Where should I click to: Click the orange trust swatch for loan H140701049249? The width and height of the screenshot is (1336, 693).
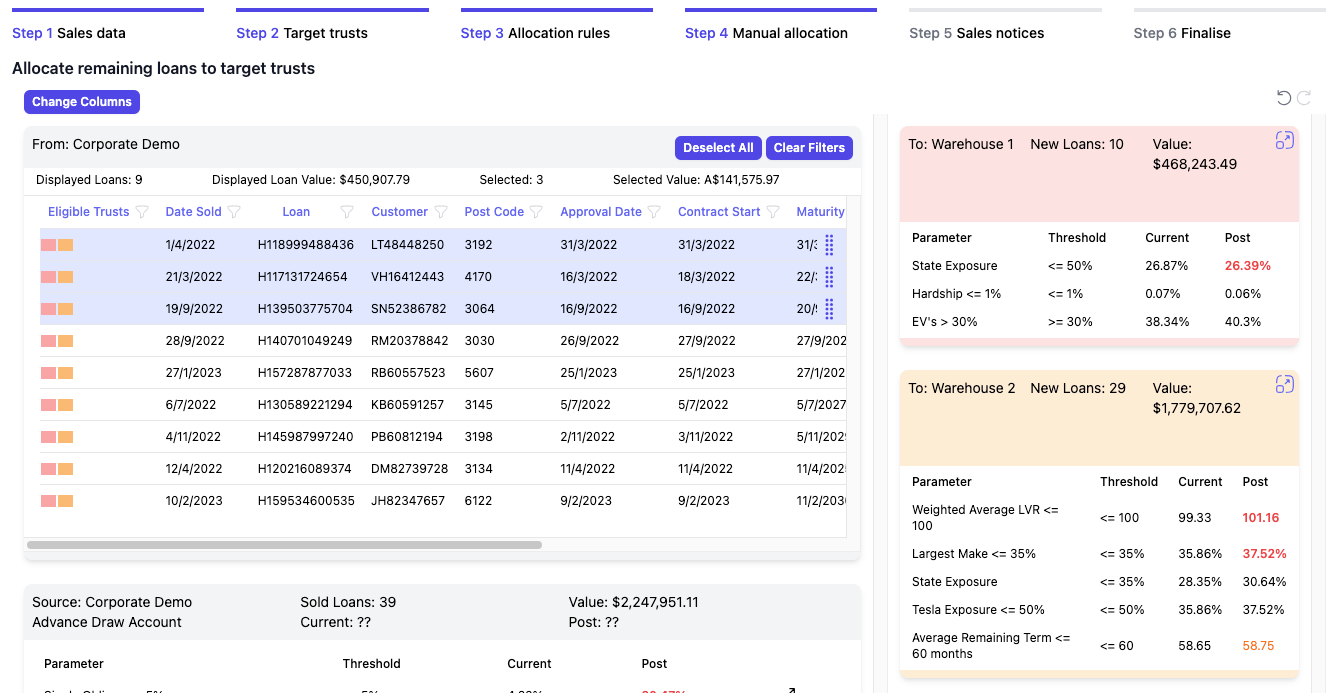pyautogui.click(x=65, y=341)
